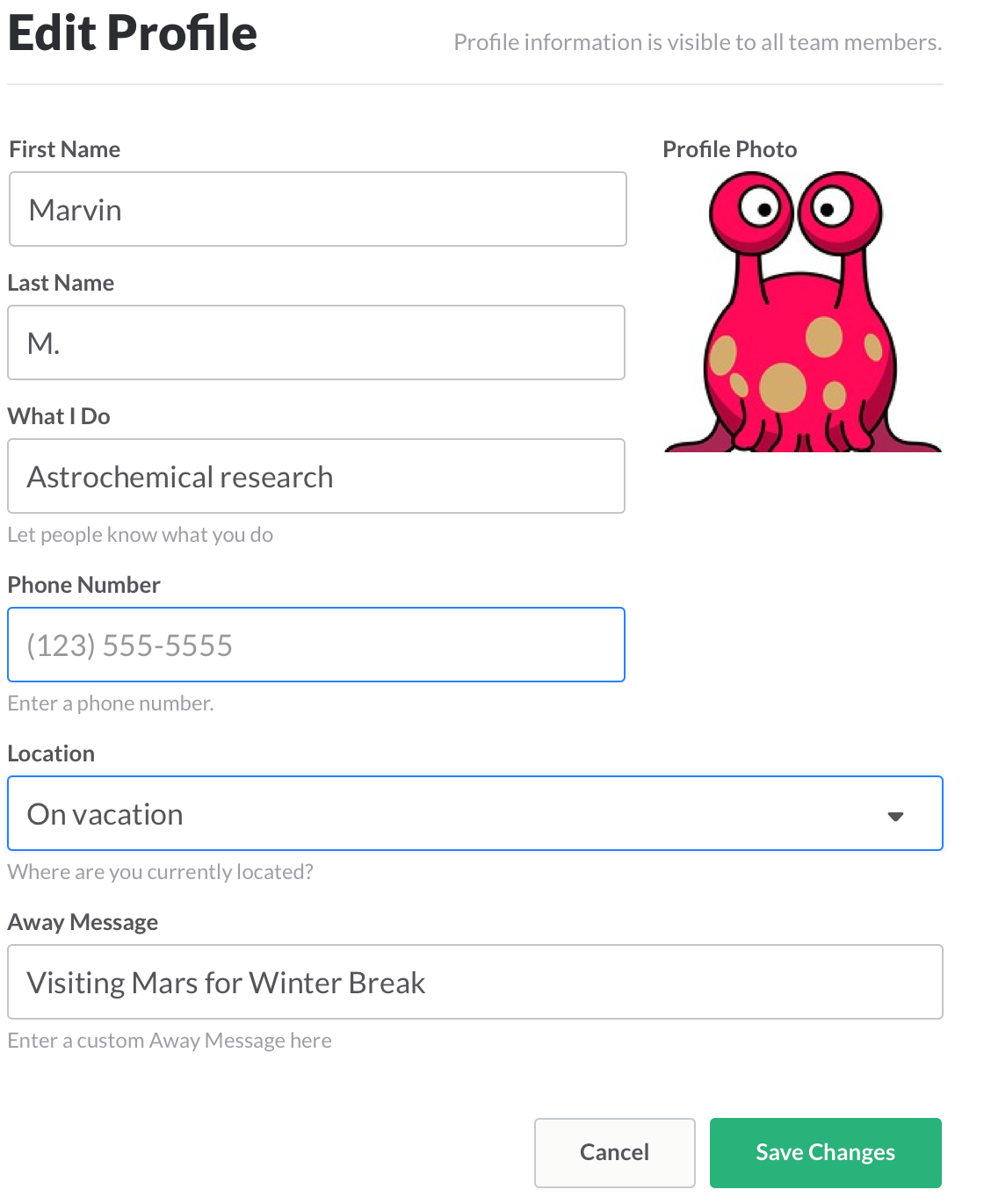Click the 'Edit Profile' page title
The image size is (991, 1204).
133,33
